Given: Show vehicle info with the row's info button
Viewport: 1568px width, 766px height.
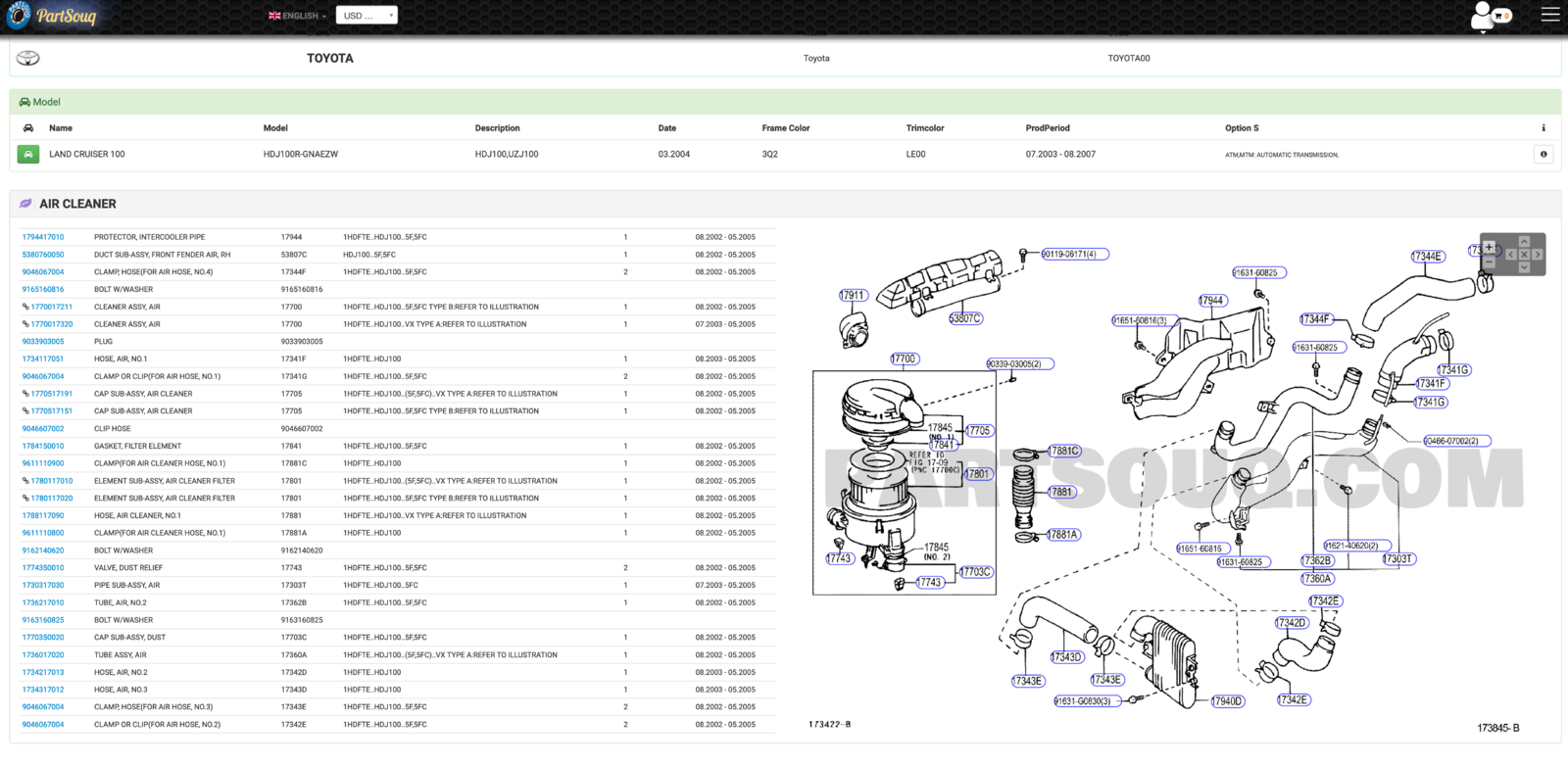Looking at the screenshot, I should click(x=1543, y=154).
